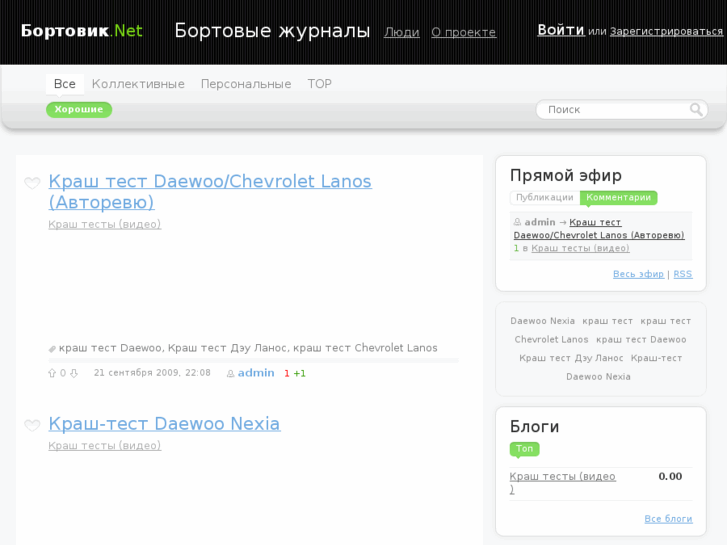Open Люди in the header menu

pos(401,32)
